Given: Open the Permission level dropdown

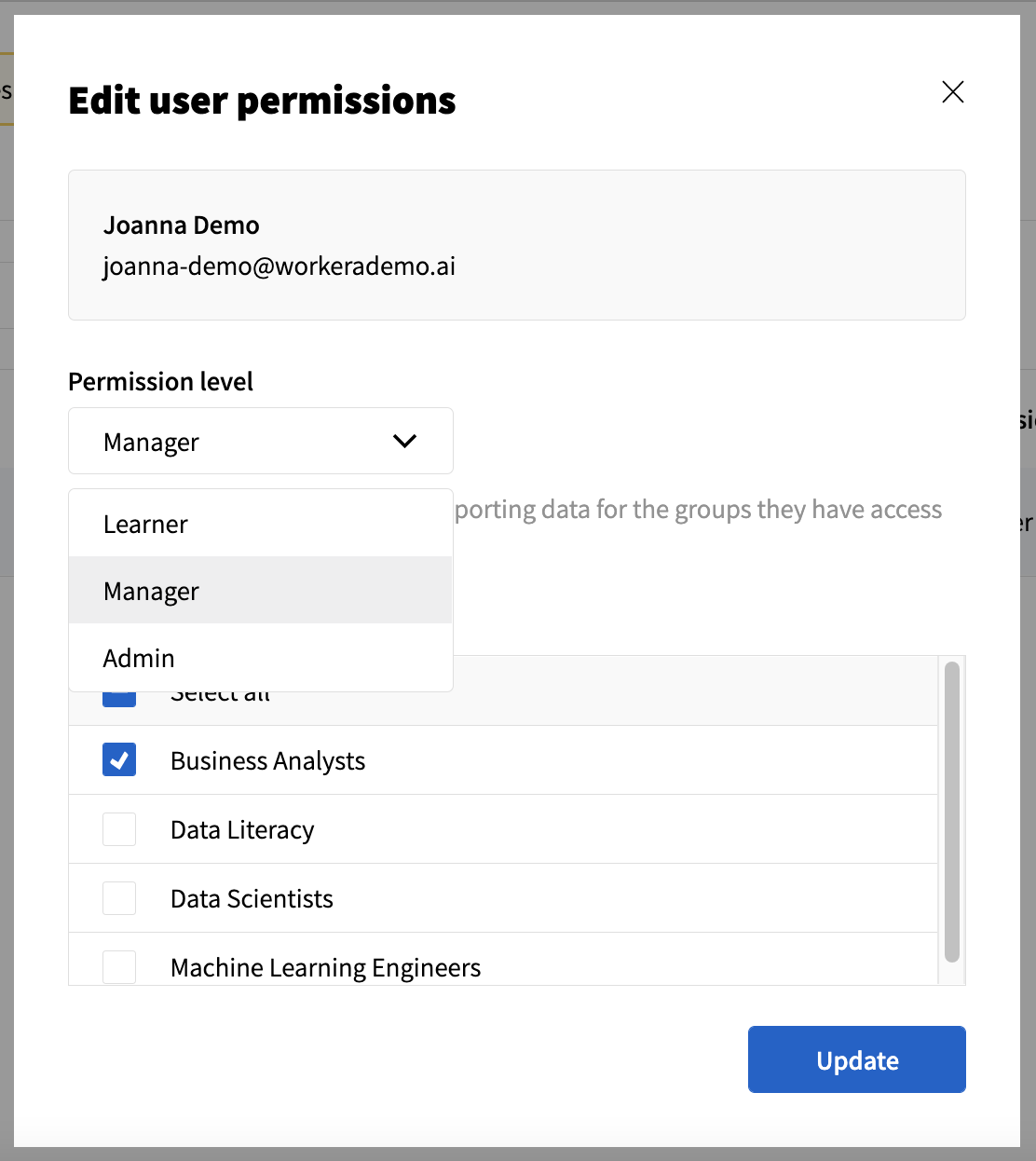Looking at the screenshot, I should click(260, 441).
